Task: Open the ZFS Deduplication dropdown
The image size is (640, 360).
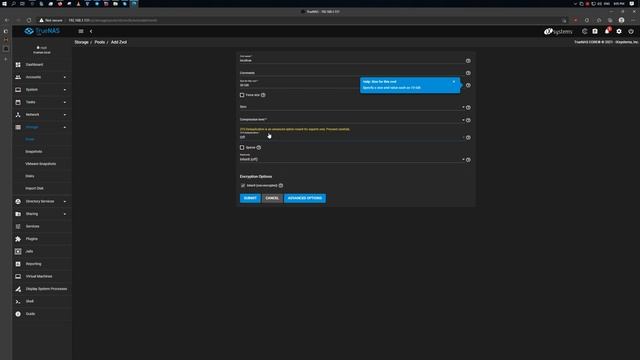Action: click(352, 136)
